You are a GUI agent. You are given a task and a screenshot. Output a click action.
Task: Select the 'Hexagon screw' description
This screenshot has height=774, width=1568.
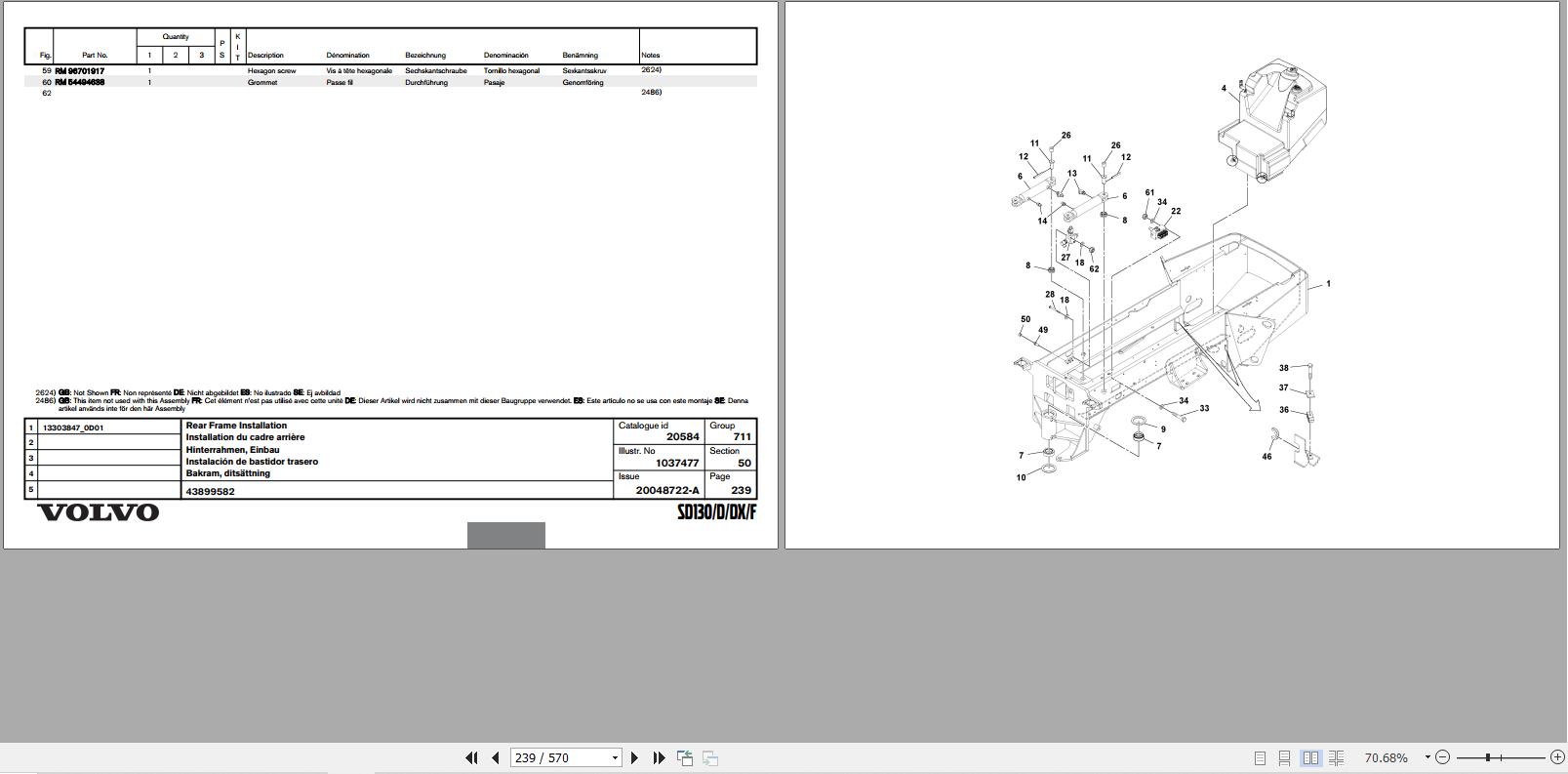click(x=272, y=71)
